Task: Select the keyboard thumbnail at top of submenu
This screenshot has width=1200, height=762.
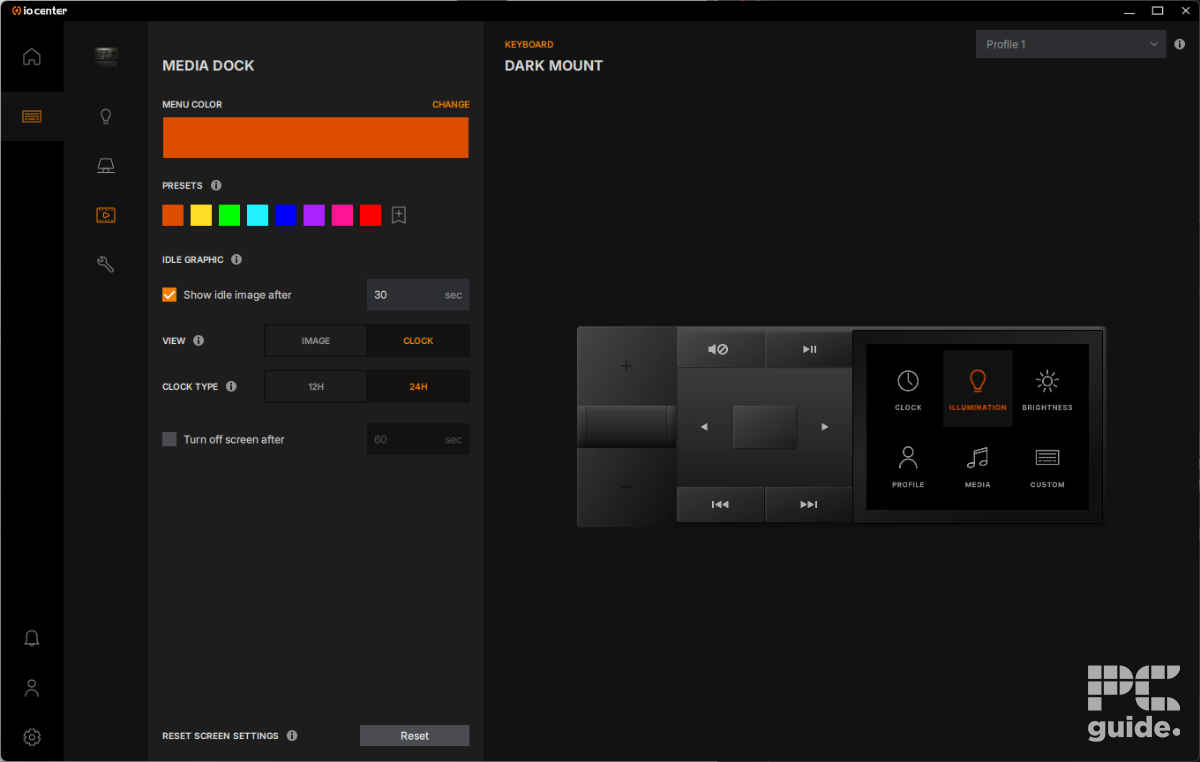Action: pos(106,57)
